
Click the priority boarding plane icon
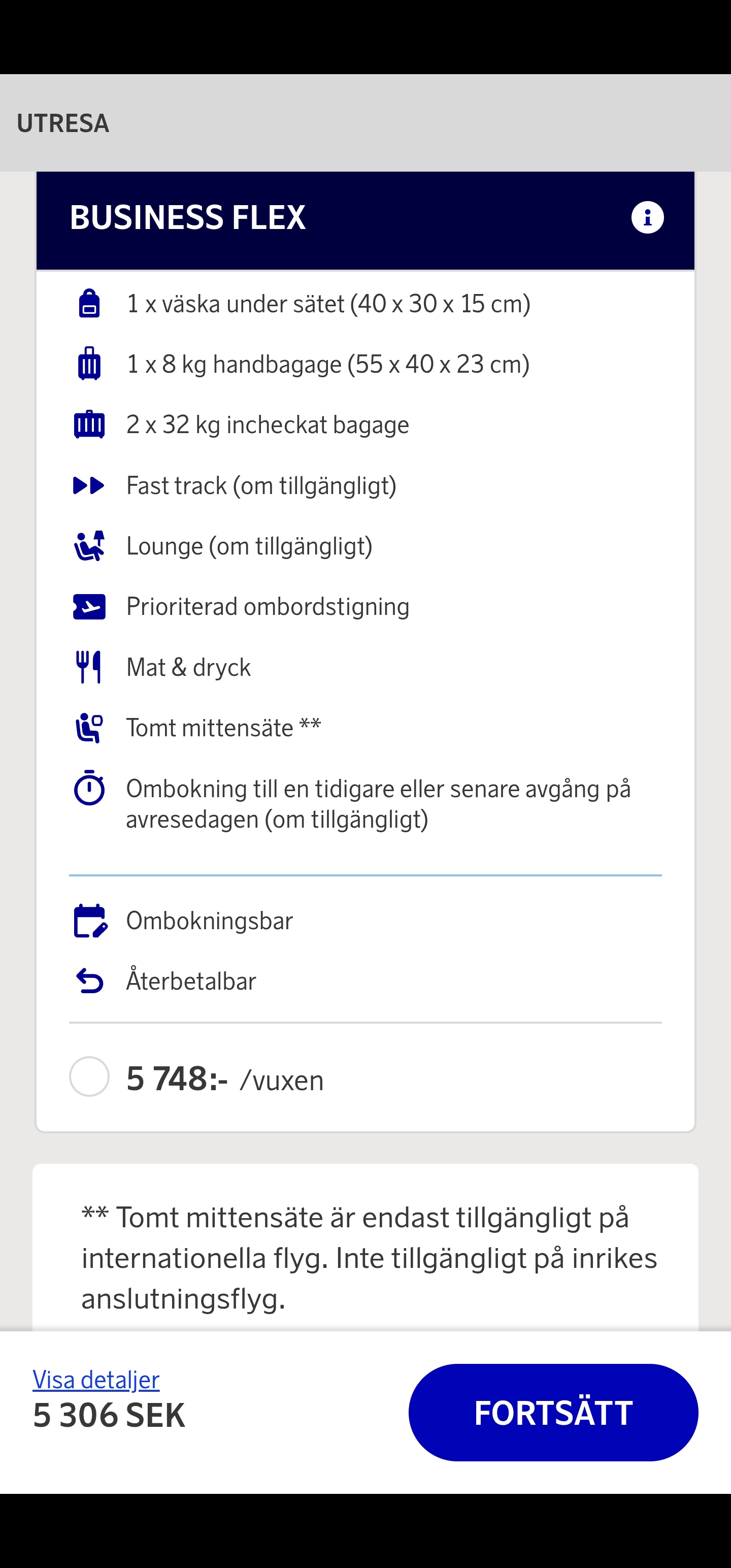click(89, 607)
